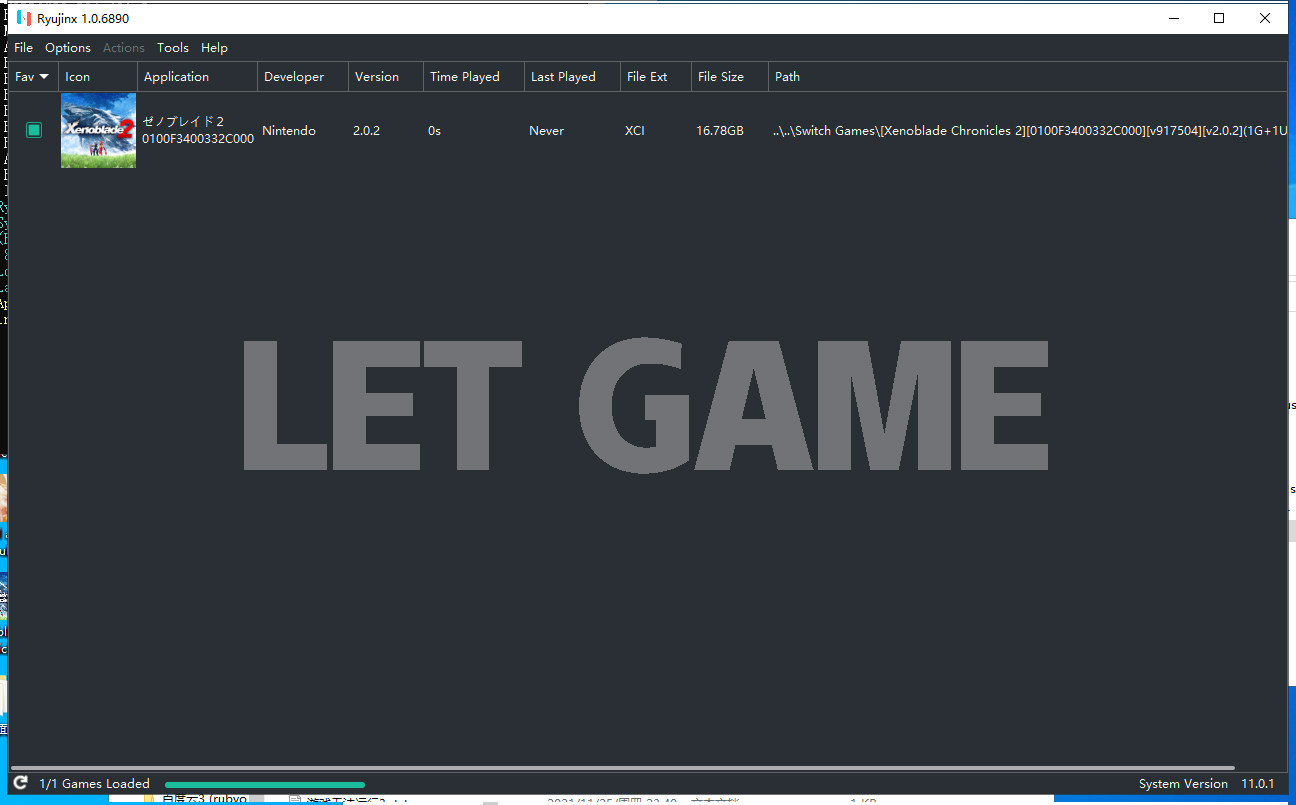The image size is (1296, 805).
Task: Sort by the Fav column arrow
Action: point(44,77)
